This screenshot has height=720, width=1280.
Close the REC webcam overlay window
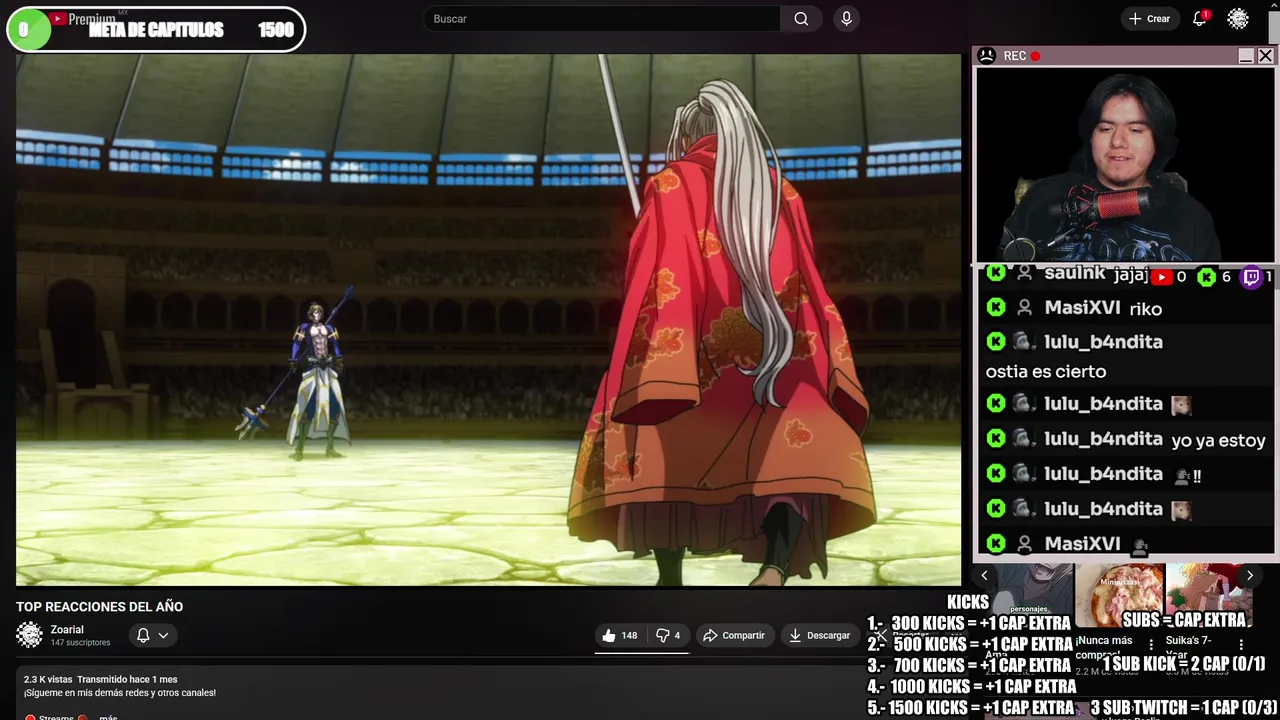point(1266,56)
